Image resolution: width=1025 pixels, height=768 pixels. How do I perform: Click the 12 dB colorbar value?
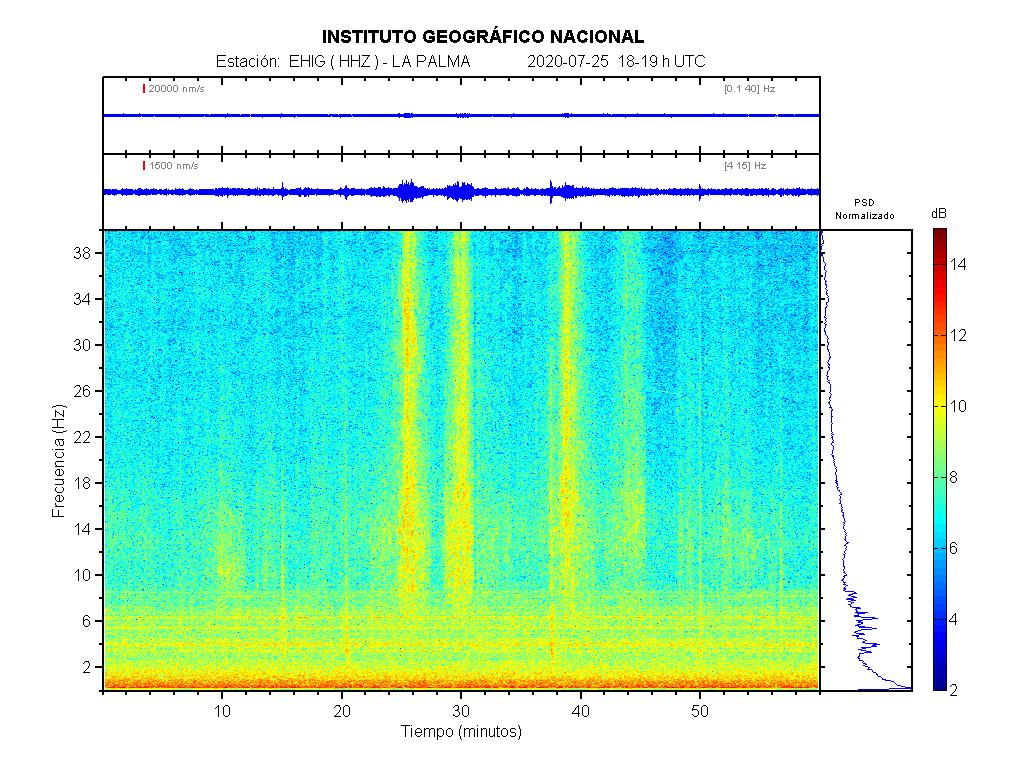point(958,335)
